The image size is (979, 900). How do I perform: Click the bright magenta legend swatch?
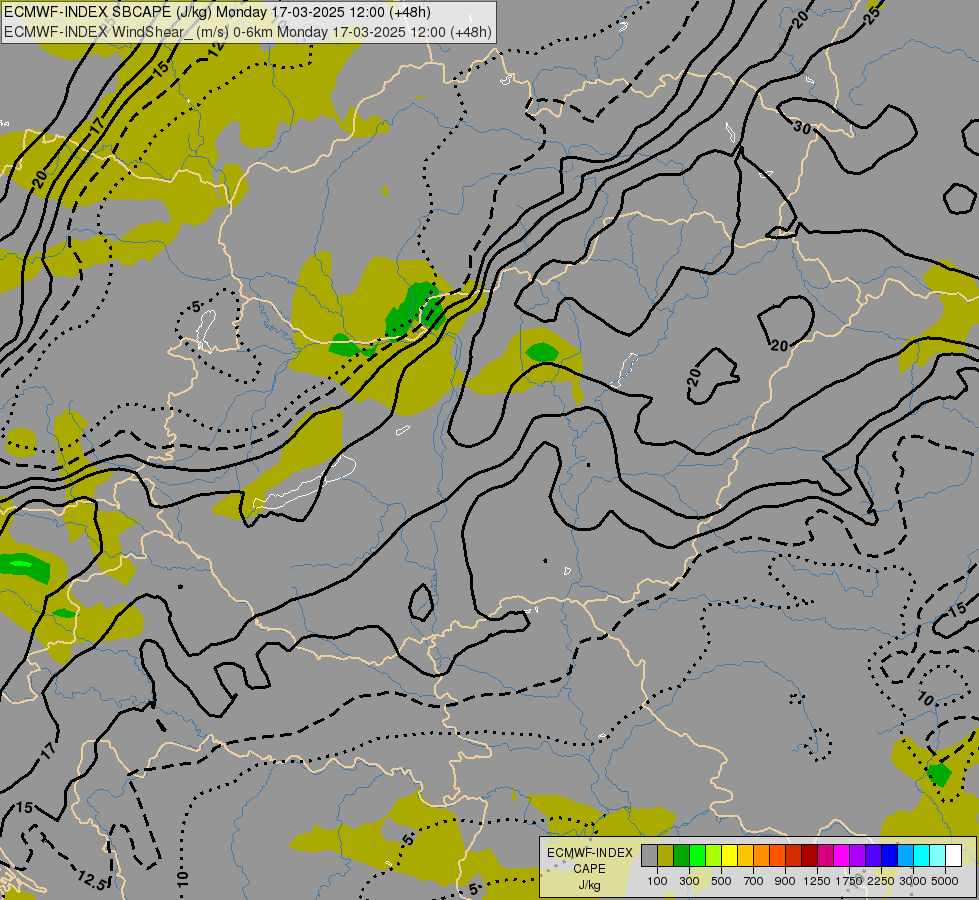click(842, 856)
